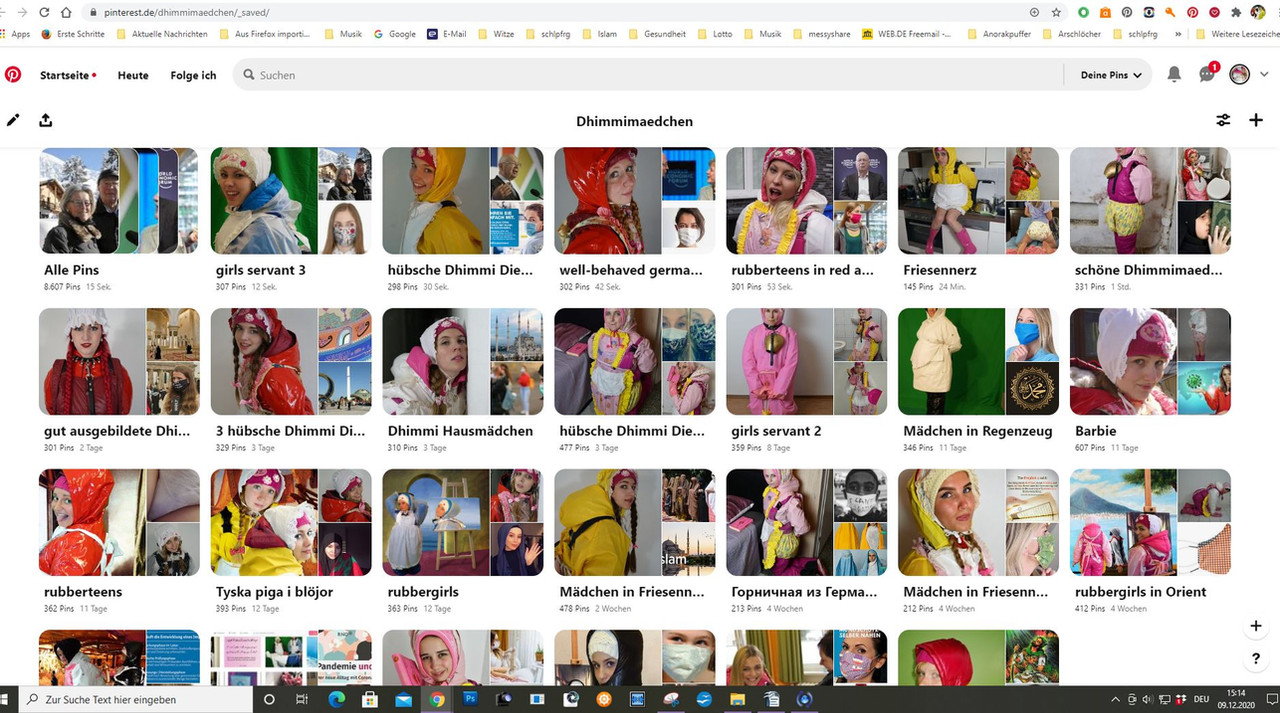
Task: Open the girls servant 2 board
Action: pyautogui.click(x=806, y=380)
